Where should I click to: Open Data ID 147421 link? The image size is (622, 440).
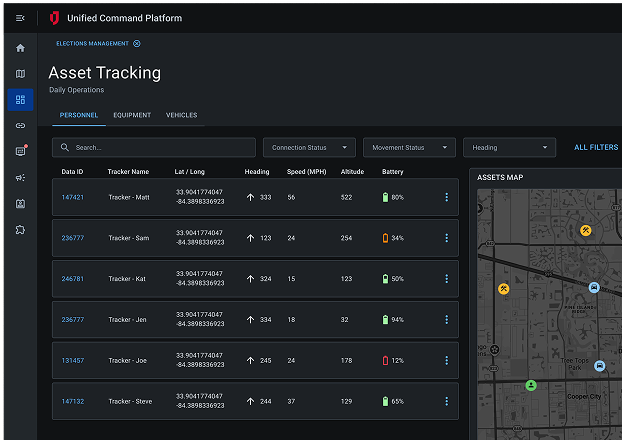tap(72, 198)
